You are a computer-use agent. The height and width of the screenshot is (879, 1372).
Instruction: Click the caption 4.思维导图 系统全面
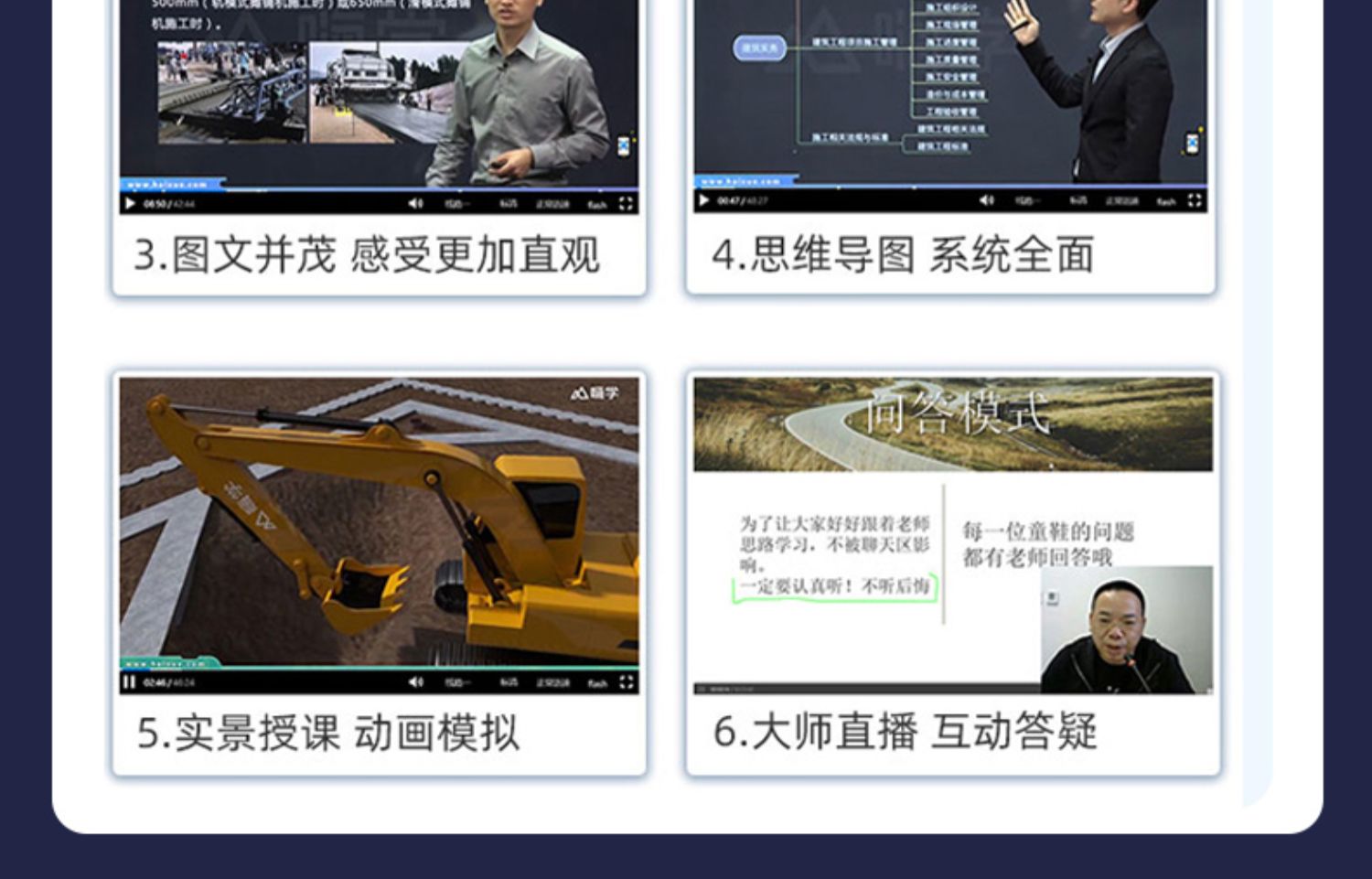tap(903, 254)
